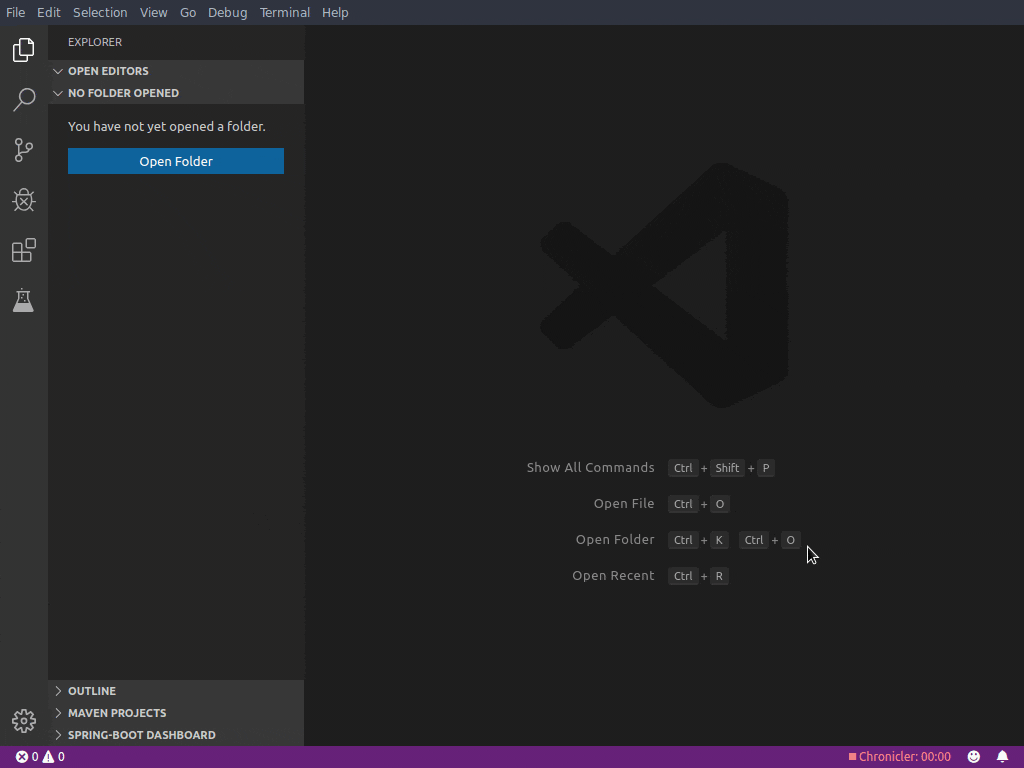Expand the Spring-Boot Dashboard panel

point(141,735)
